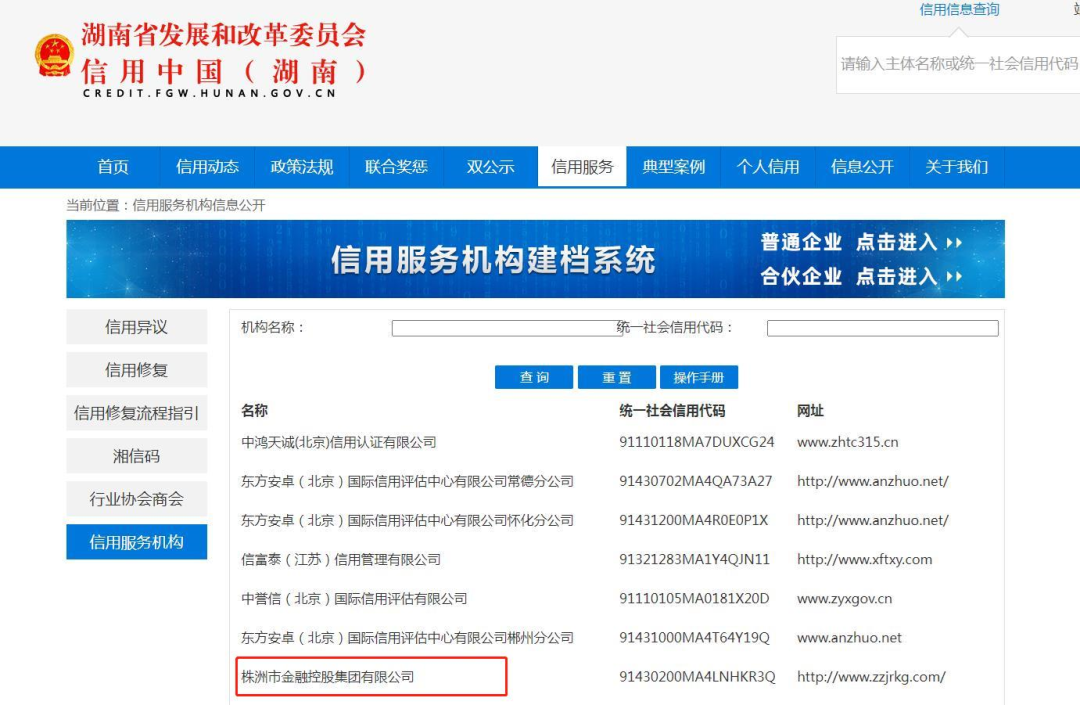Select 信用异议 in left sidebar

point(136,327)
